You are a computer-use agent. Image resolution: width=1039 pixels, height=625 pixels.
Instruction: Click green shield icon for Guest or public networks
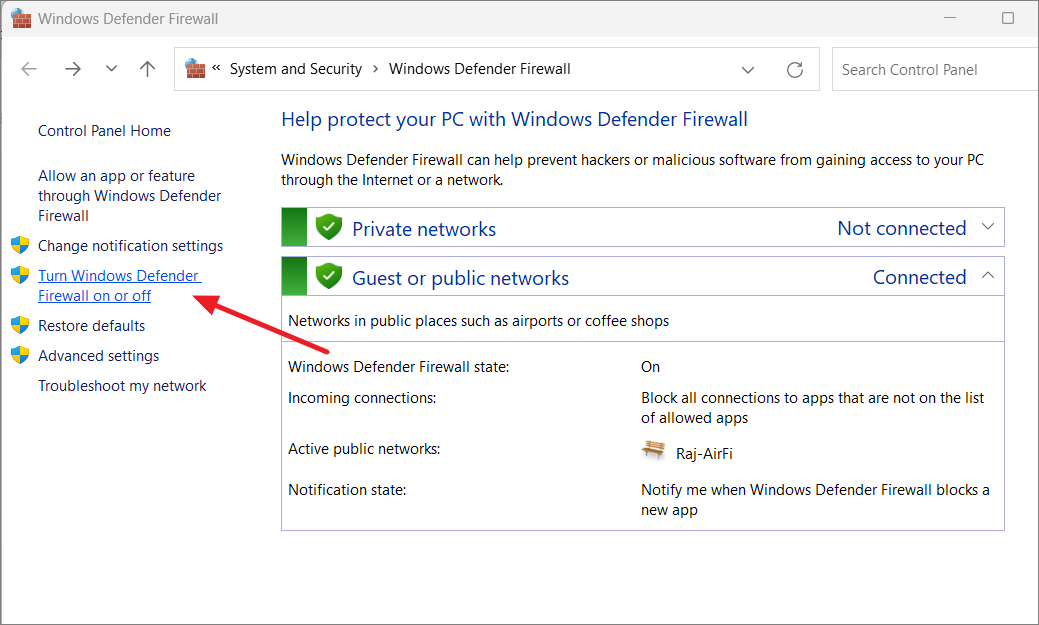pyautogui.click(x=329, y=276)
